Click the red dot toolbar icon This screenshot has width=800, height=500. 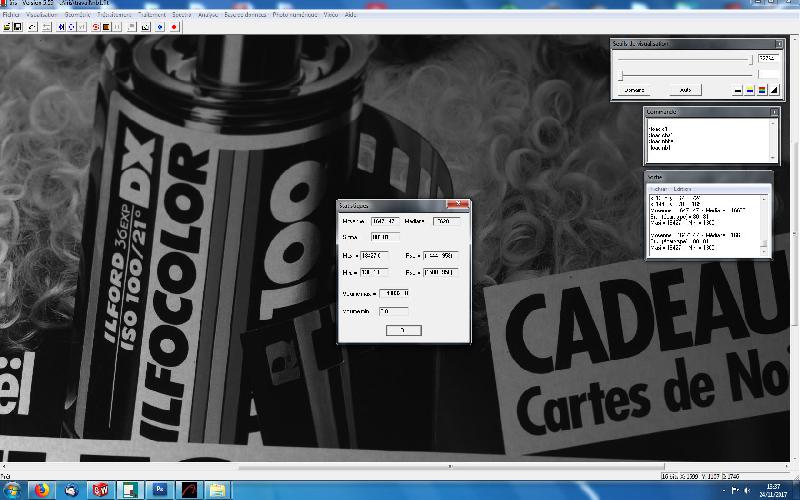pyautogui.click(x=174, y=27)
